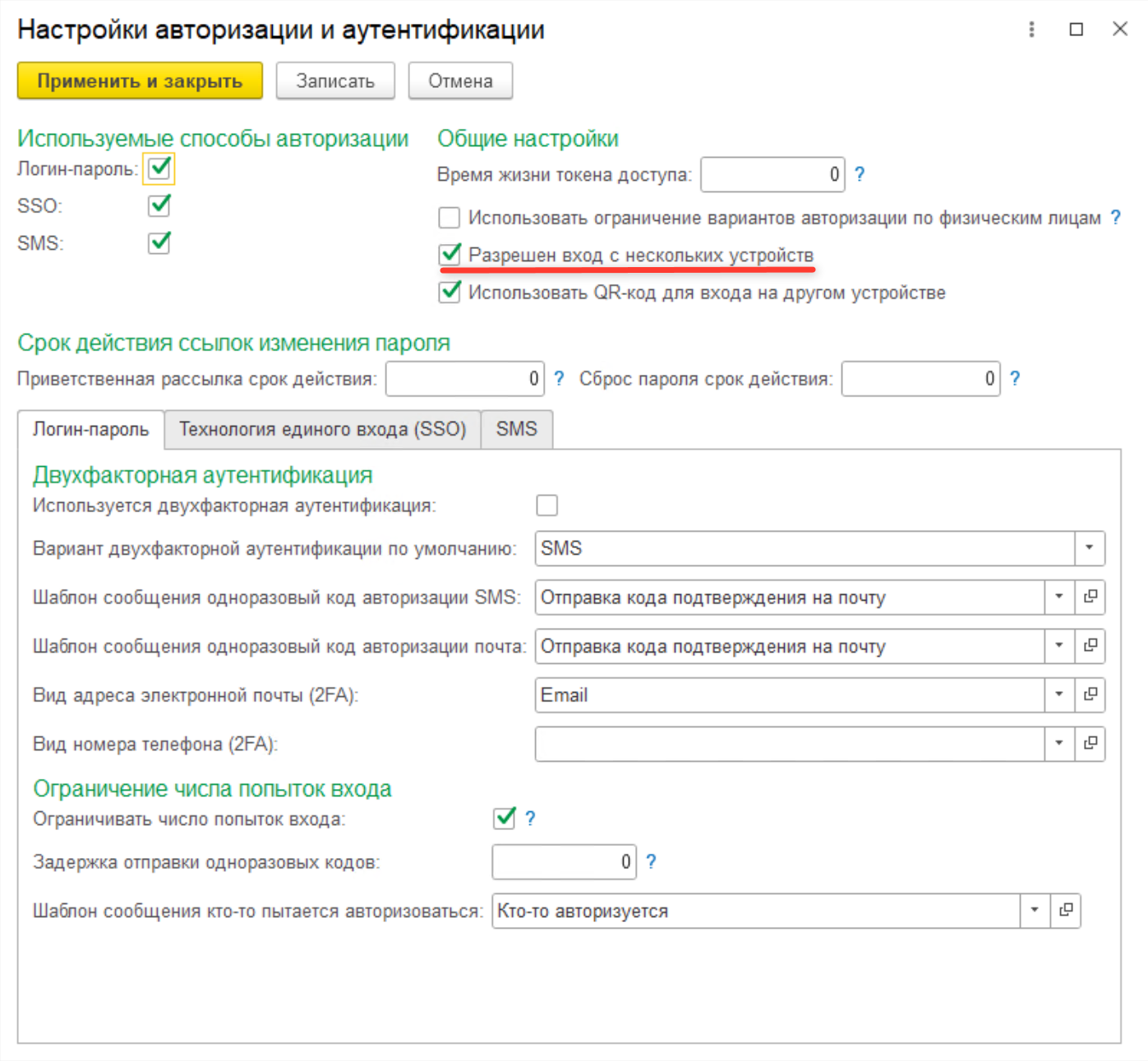Expand the email code message template dropdown

pyautogui.click(x=1059, y=646)
